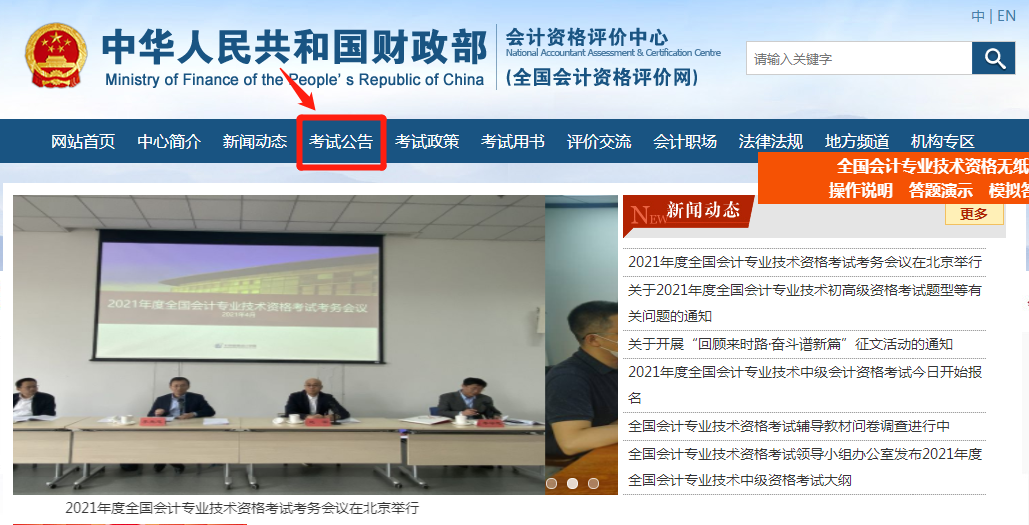This screenshot has height=525, width=1029.
Task: Open the 回顾来时路·奋斗谱新篇 征文活动 notice
Action: coord(790,344)
